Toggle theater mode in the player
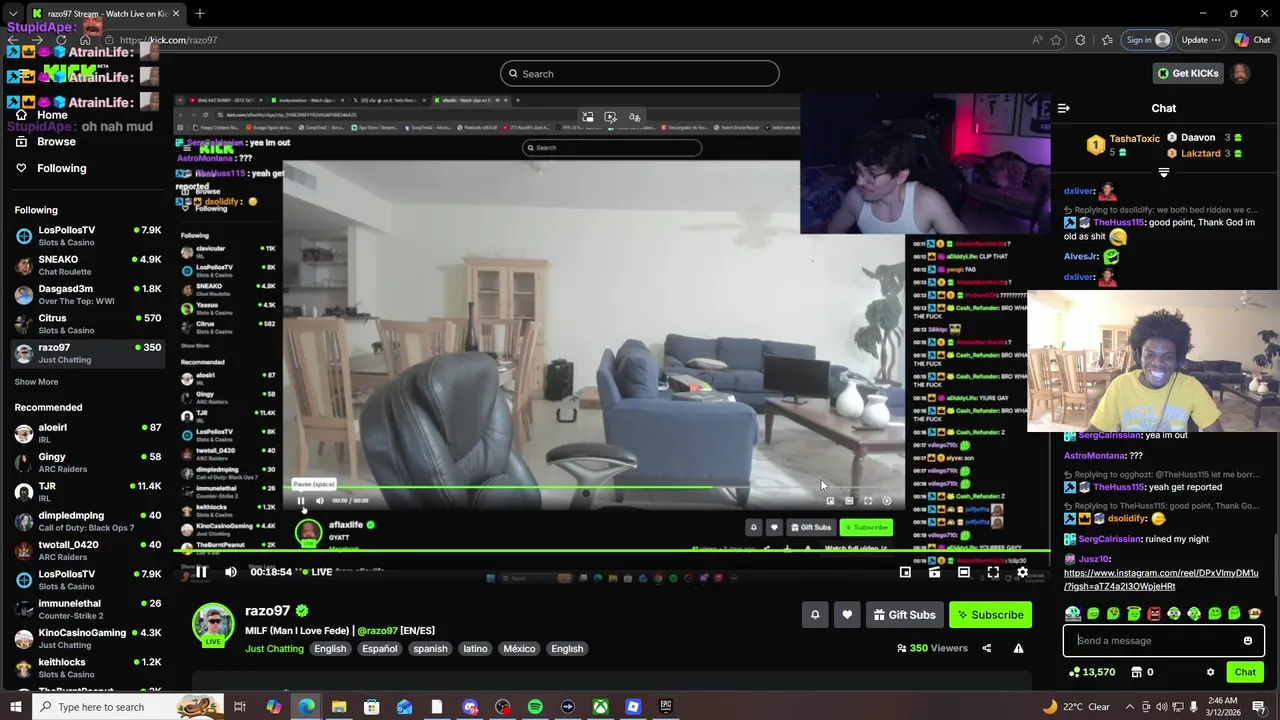Image resolution: width=1280 pixels, height=720 pixels. coord(964,572)
